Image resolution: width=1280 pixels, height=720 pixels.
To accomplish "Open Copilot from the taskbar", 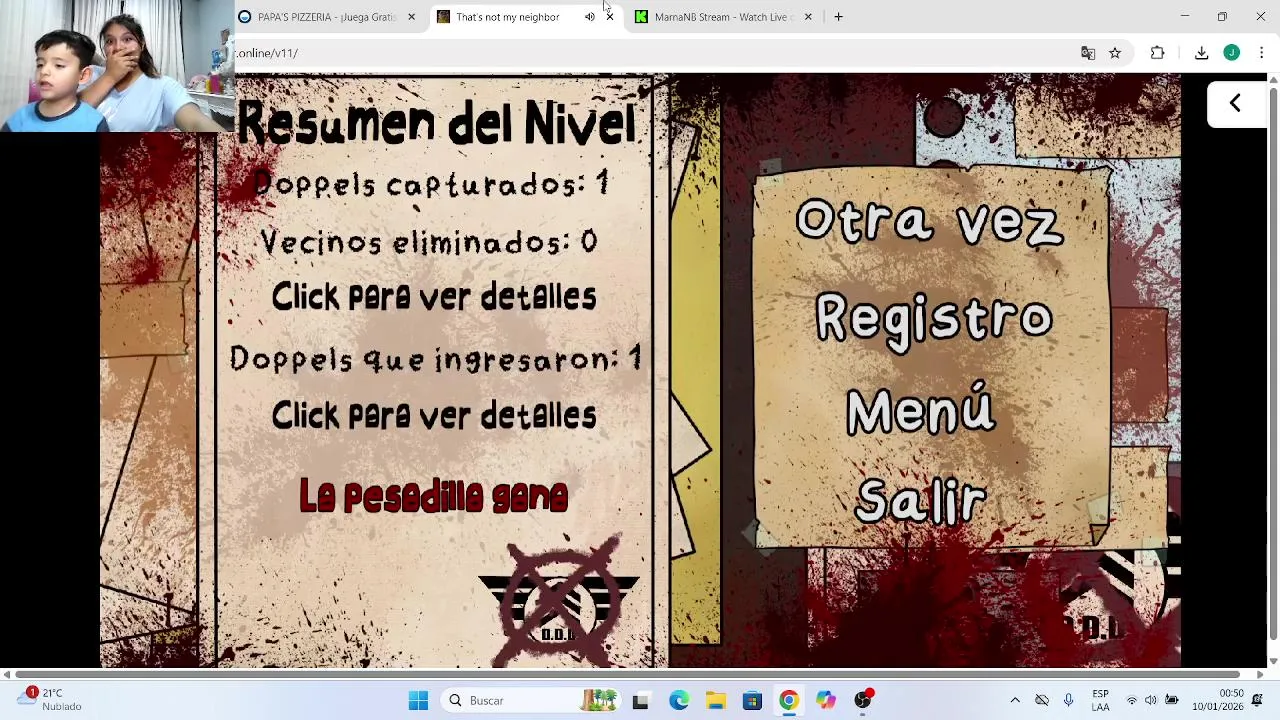I will coord(825,701).
